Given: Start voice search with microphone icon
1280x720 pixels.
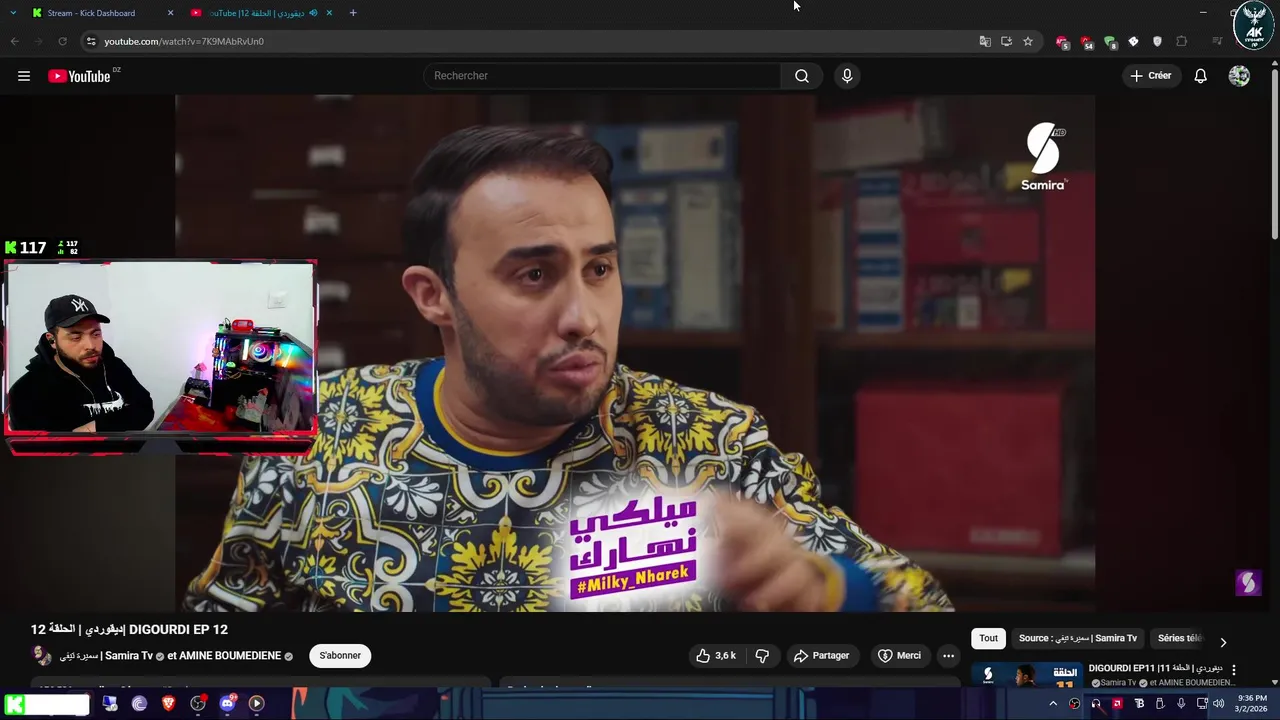Looking at the screenshot, I should point(847,76).
